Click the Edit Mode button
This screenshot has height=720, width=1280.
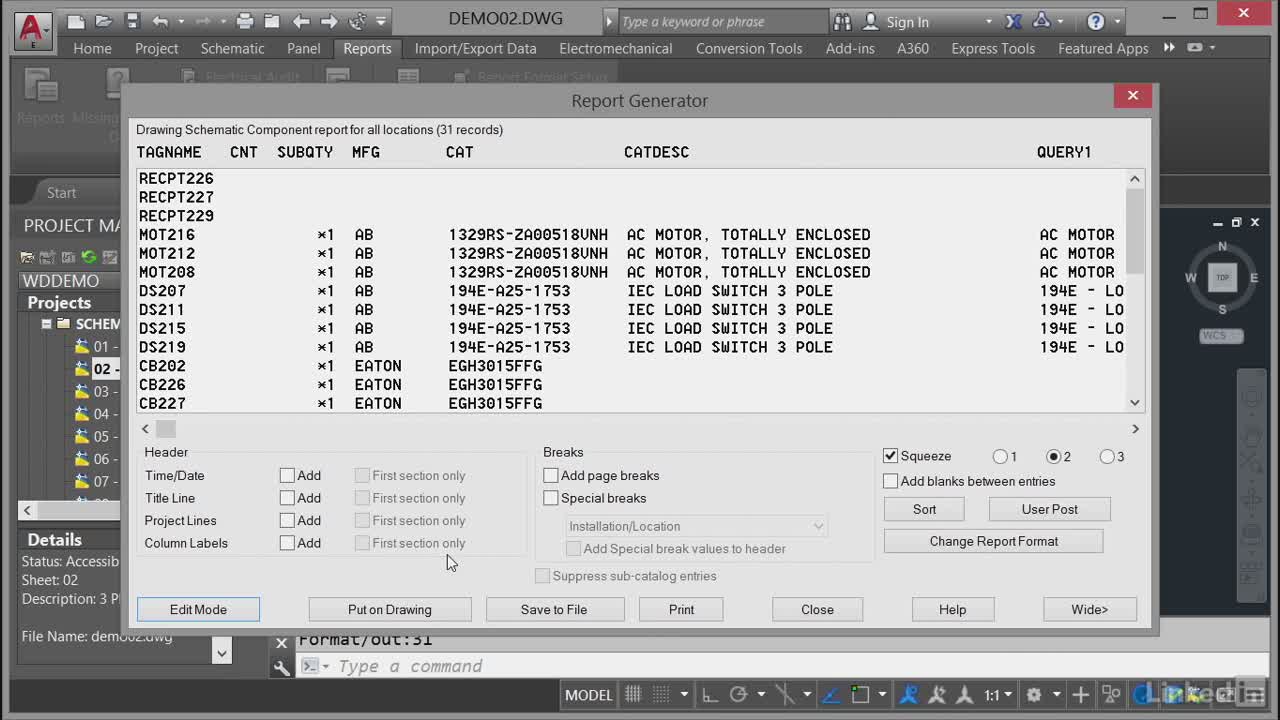(x=198, y=609)
